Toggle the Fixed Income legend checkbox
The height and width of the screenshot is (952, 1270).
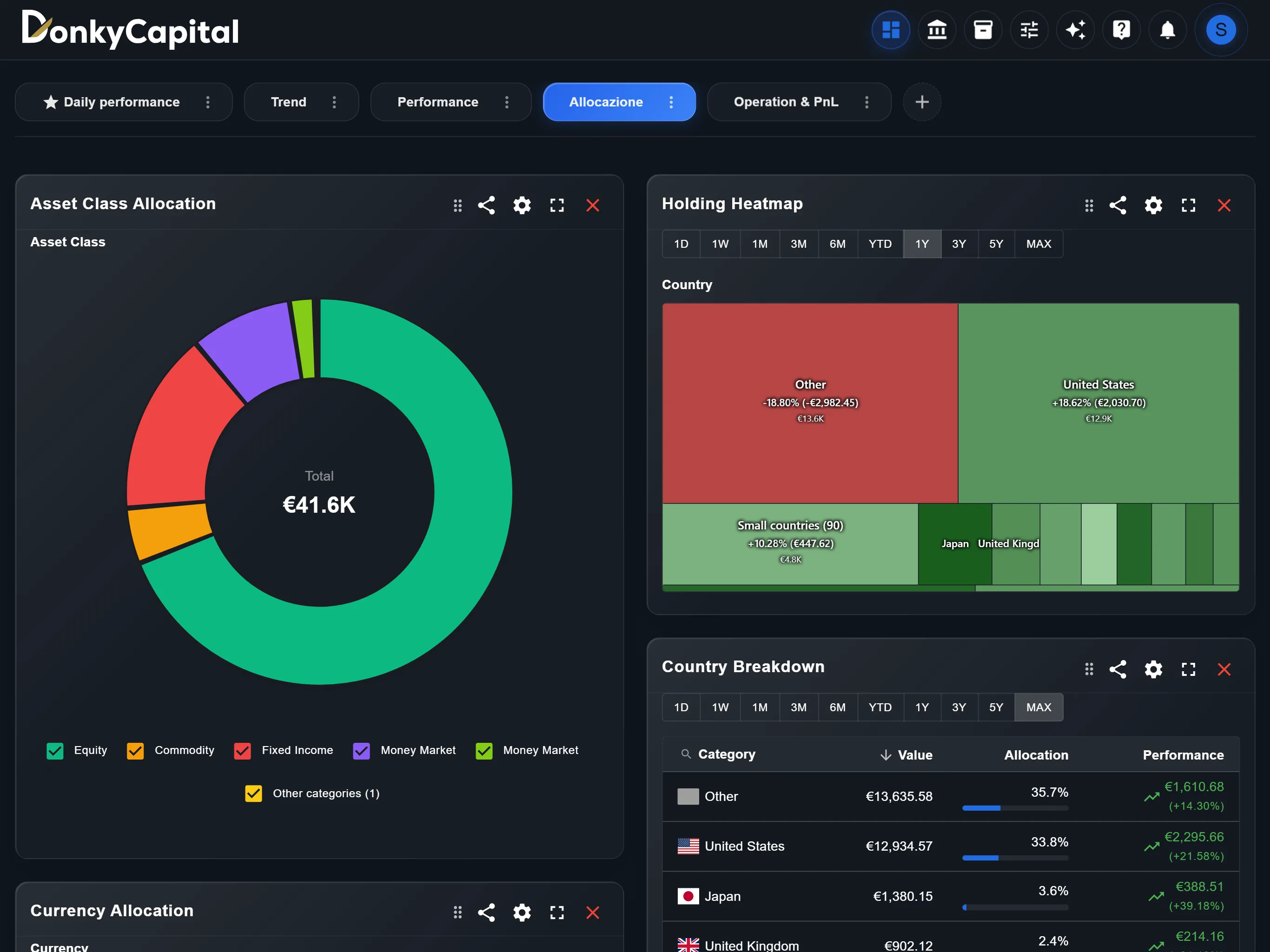coord(242,750)
